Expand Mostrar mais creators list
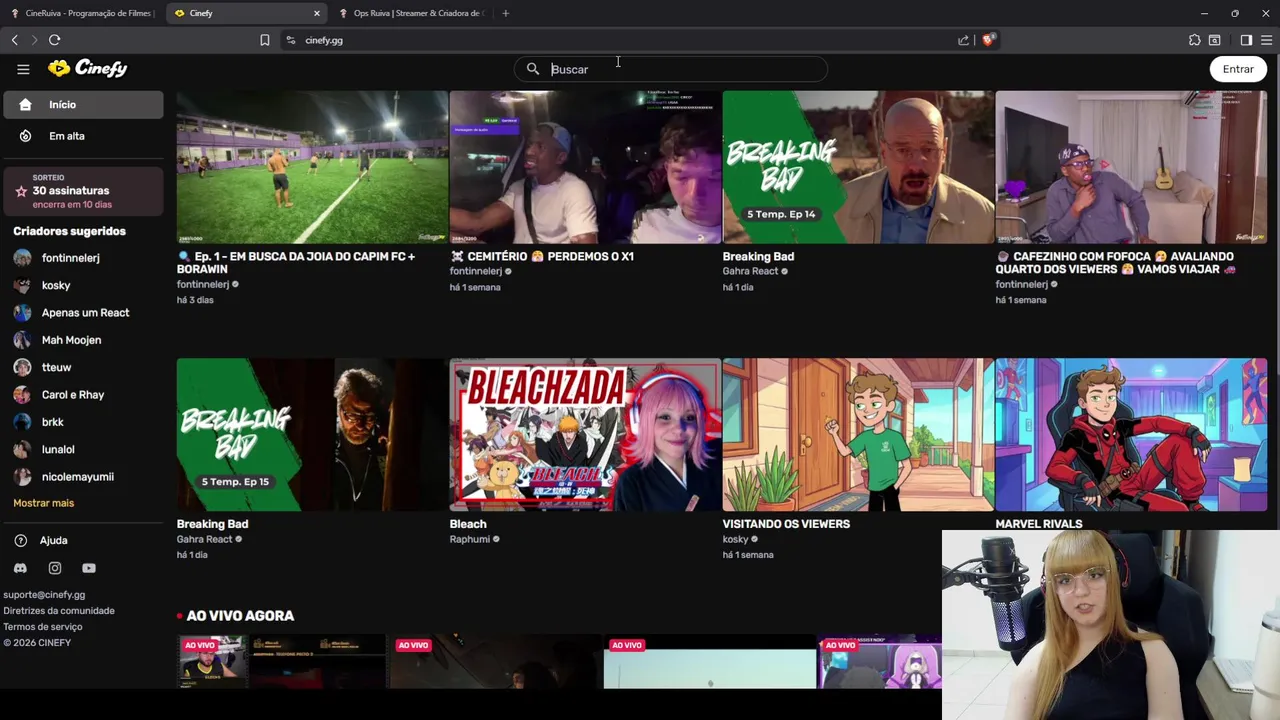Image resolution: width=1280 pixels, height=720 pixels. click(x=44, y=503)
